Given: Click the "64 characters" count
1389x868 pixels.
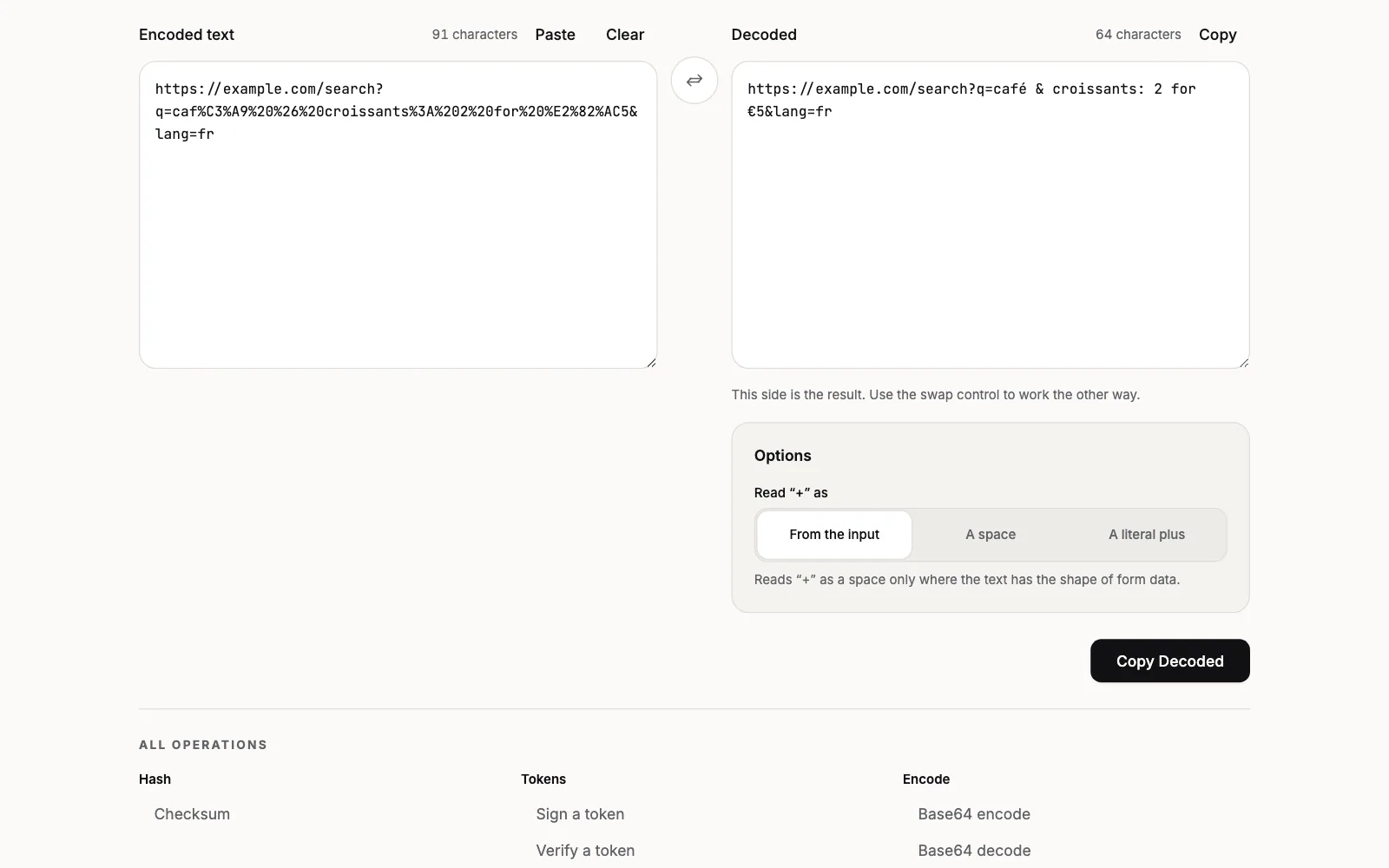Looking at the screenshot, I should [1138, 35].
